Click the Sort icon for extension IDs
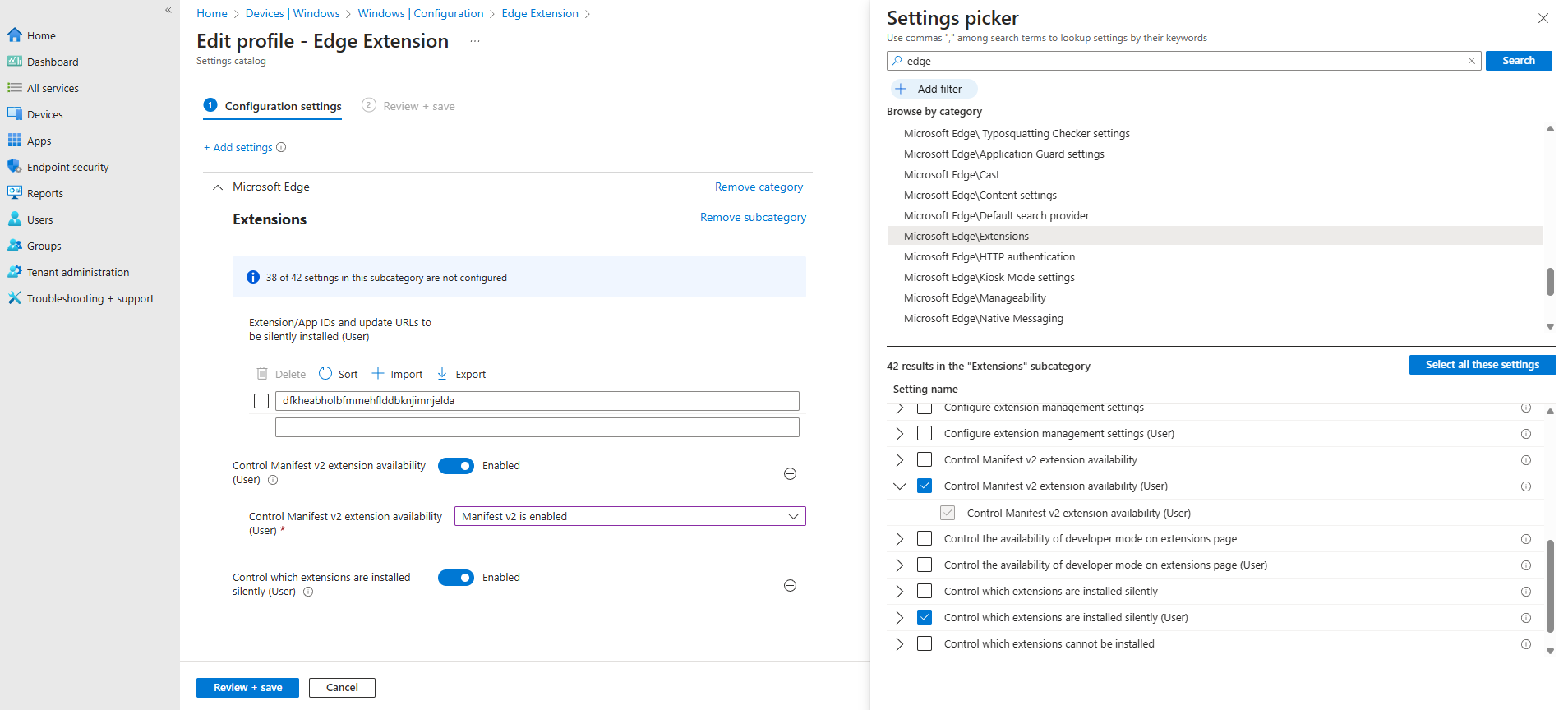The height and width of the screenshot is (710, 1568). (x=325, y=373)
